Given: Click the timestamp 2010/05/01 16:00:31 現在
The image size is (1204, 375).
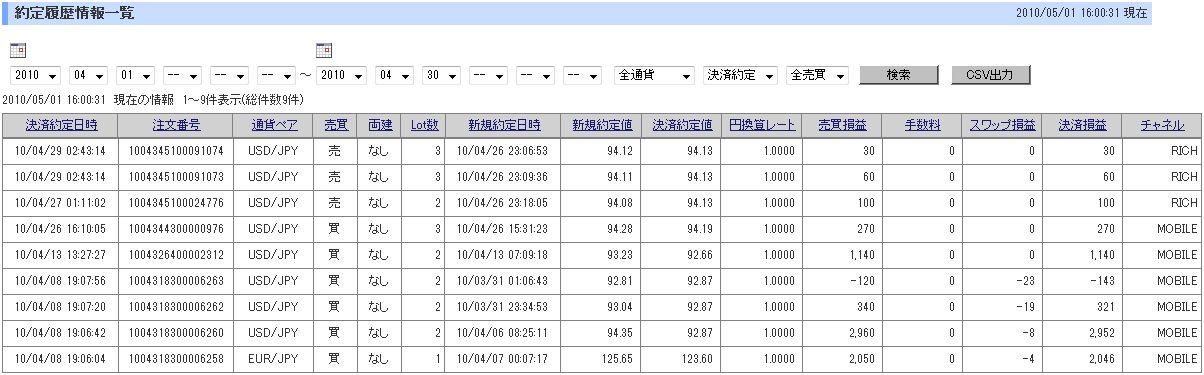Looking at the screenshot, I should tap(1081, 13).
